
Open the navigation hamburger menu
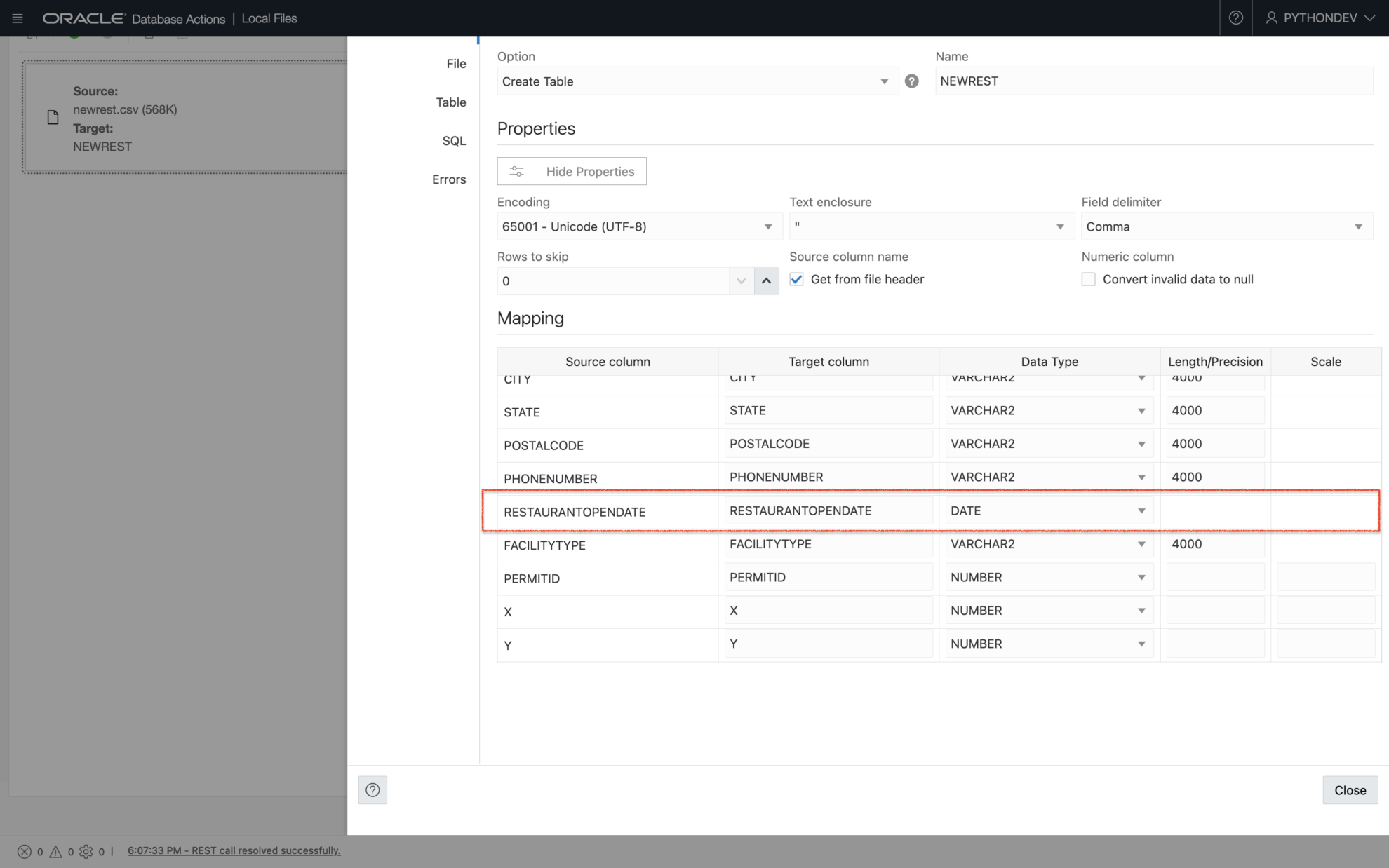(x=18, y=18)
